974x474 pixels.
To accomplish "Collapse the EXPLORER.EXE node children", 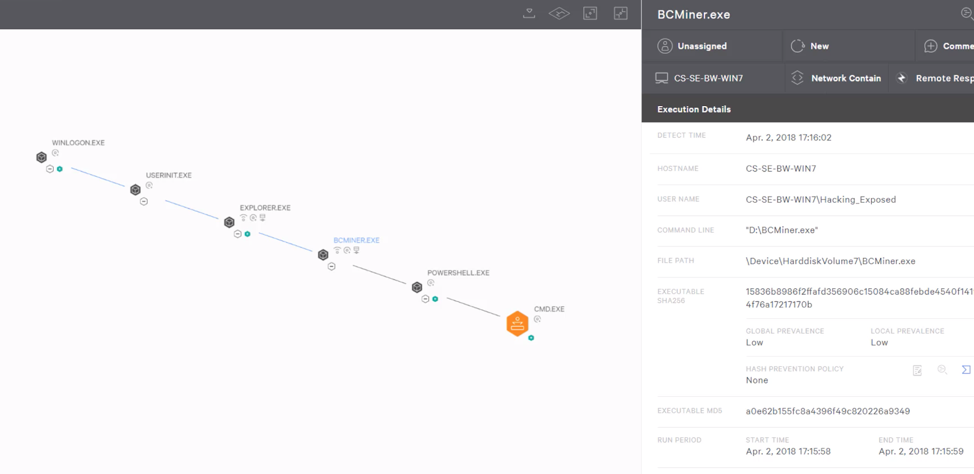I will tap(238, 234).
